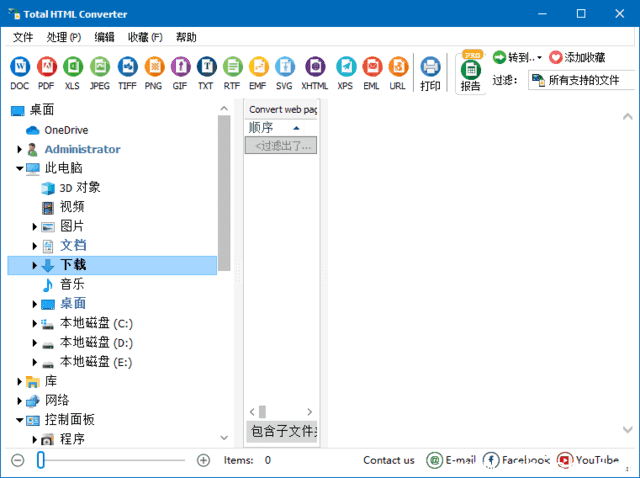Image resolution: width=640 pixels, height=478 pixels.
Task: Expand the 程序 node
Action: pos(35,440)
